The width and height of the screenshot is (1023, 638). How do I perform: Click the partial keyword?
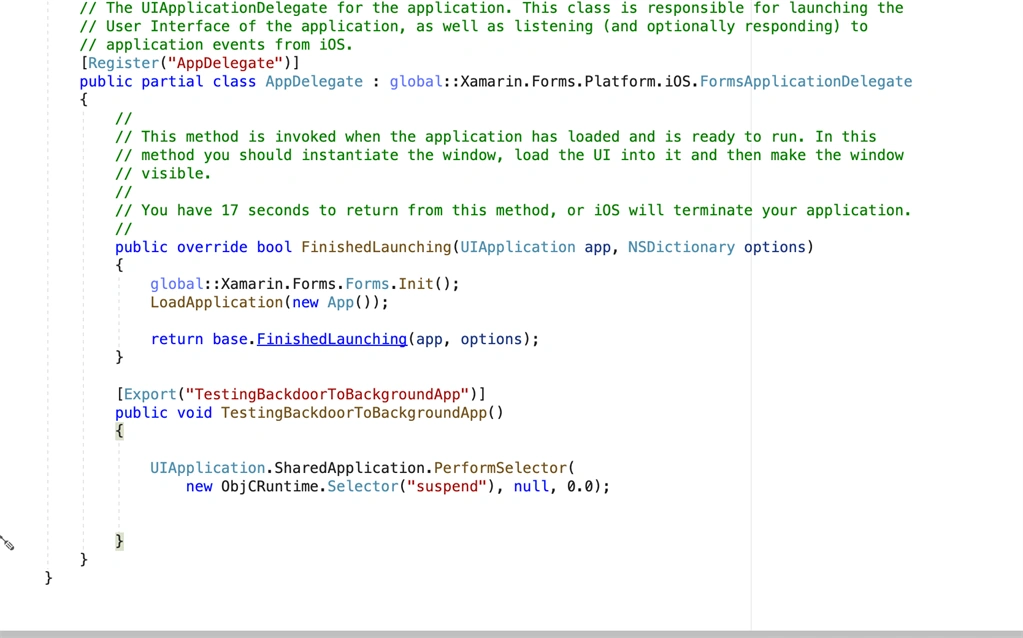[172, 82]
